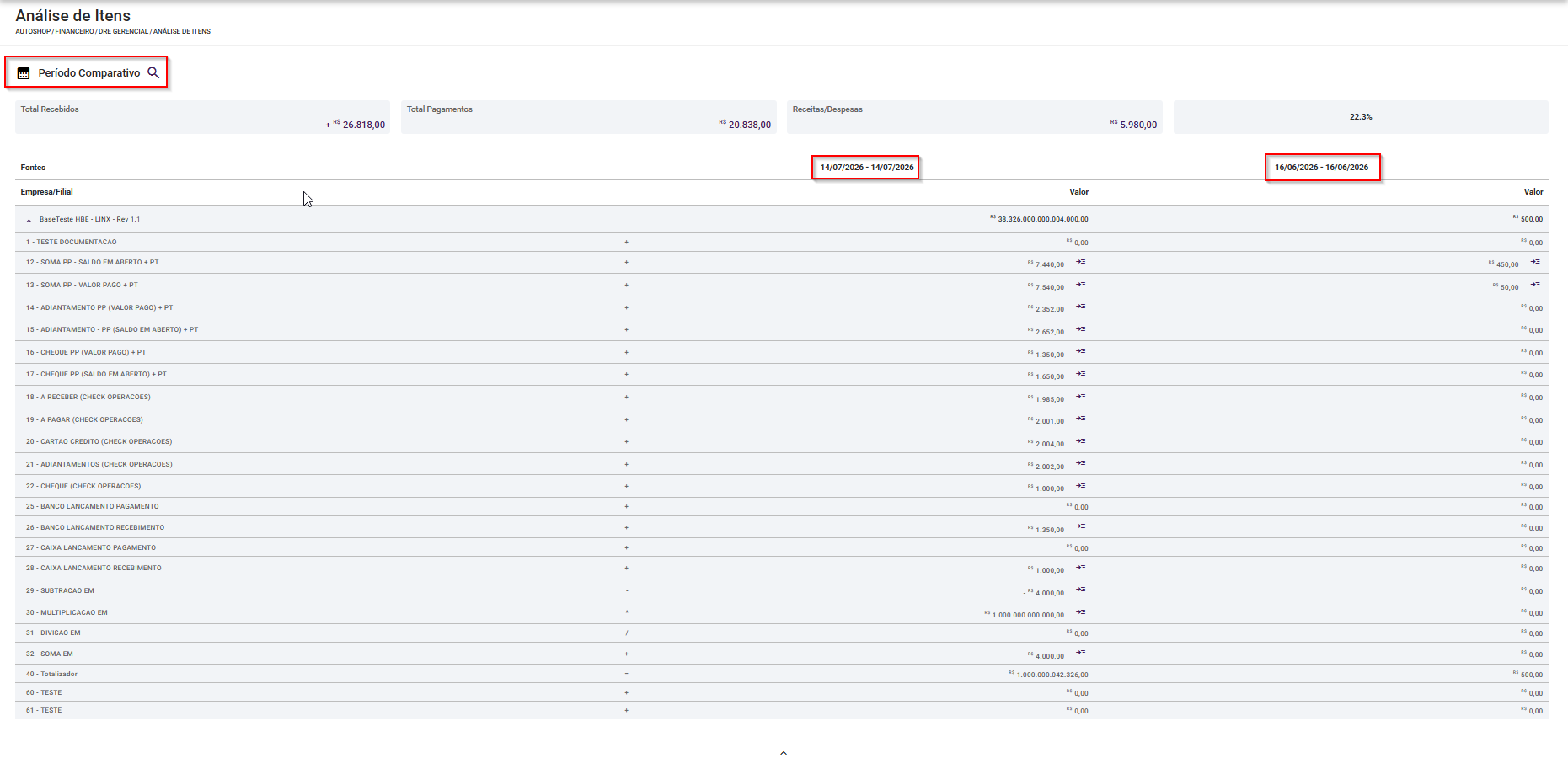Image resolution: width=1568 pixels, height=758 pixels.
Task: Open details icon for row 28 CAIXA RECEBIMENTO
Action: [x=1080, y=568]
